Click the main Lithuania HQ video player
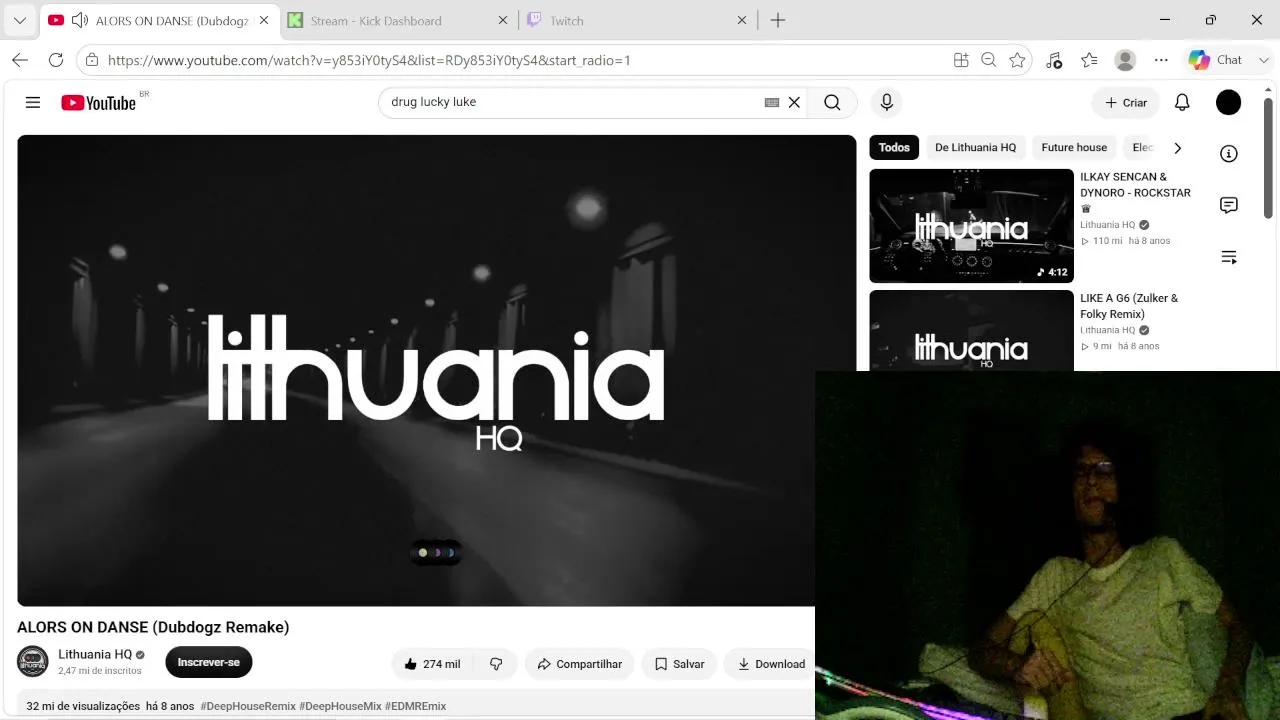Screen dimensions: 1280x720 [x=436, y=370]
